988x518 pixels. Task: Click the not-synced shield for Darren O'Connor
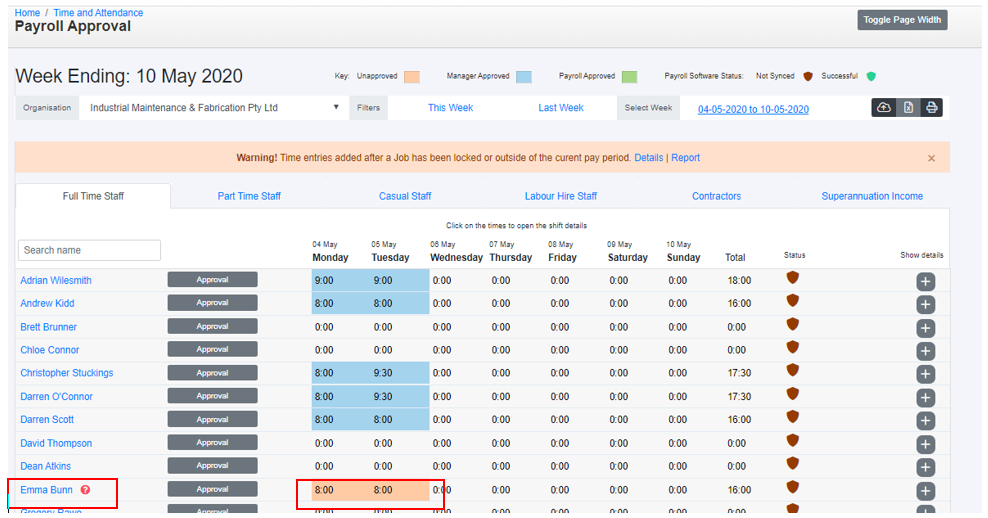793,393
